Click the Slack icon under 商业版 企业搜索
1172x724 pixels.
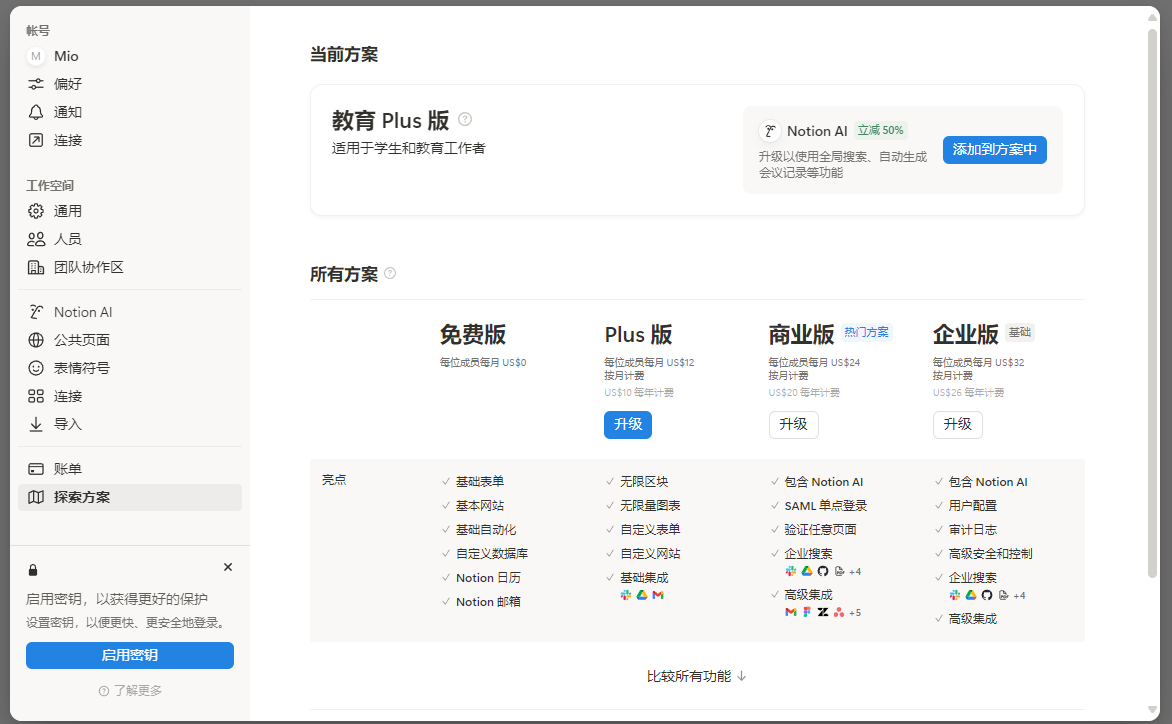[x=791, y=571]
